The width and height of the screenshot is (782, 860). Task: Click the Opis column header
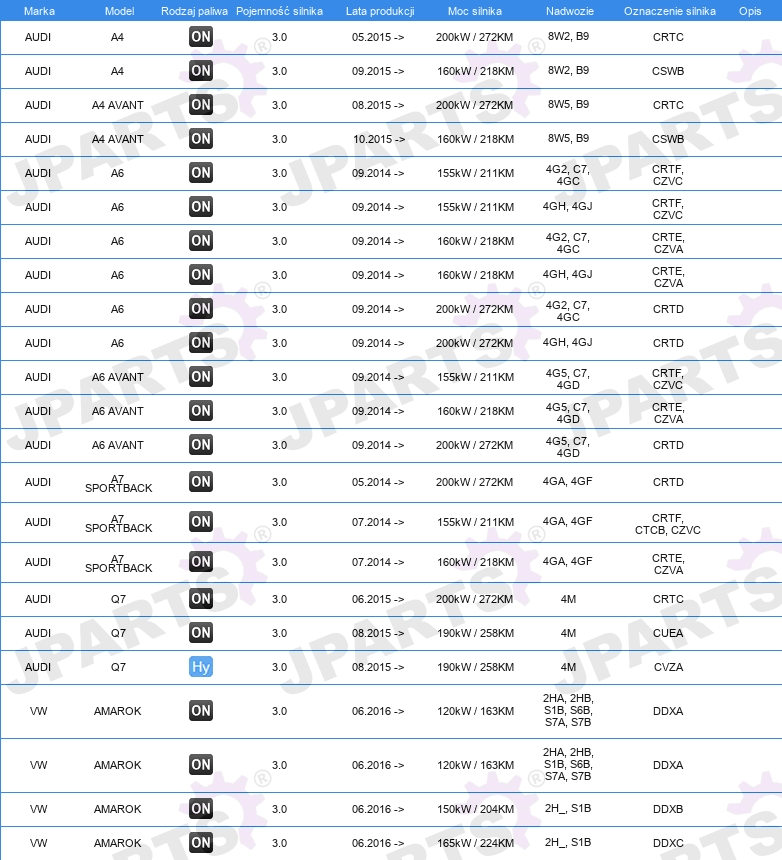(750, 11)
